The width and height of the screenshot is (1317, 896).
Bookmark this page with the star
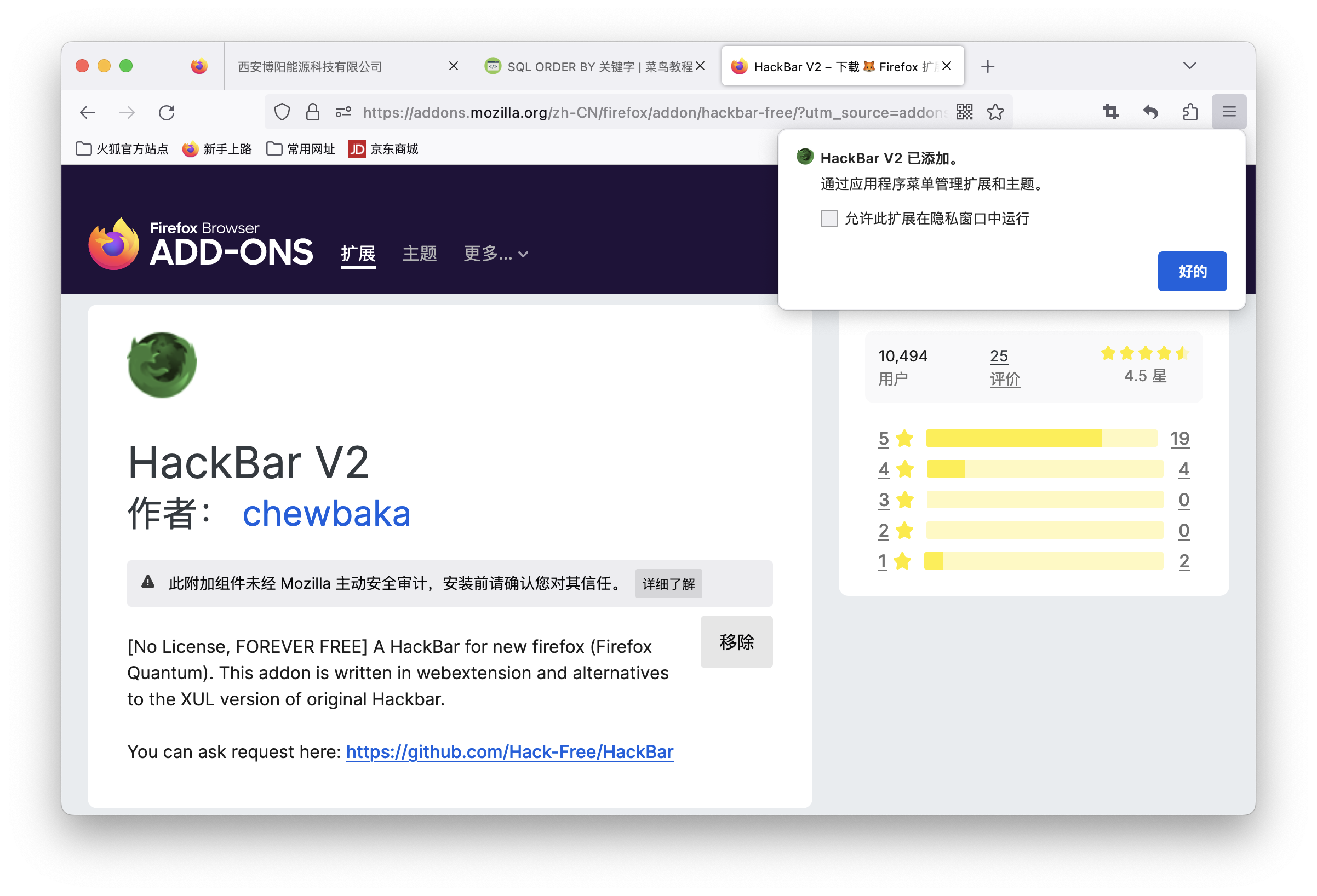coord(995,112)
